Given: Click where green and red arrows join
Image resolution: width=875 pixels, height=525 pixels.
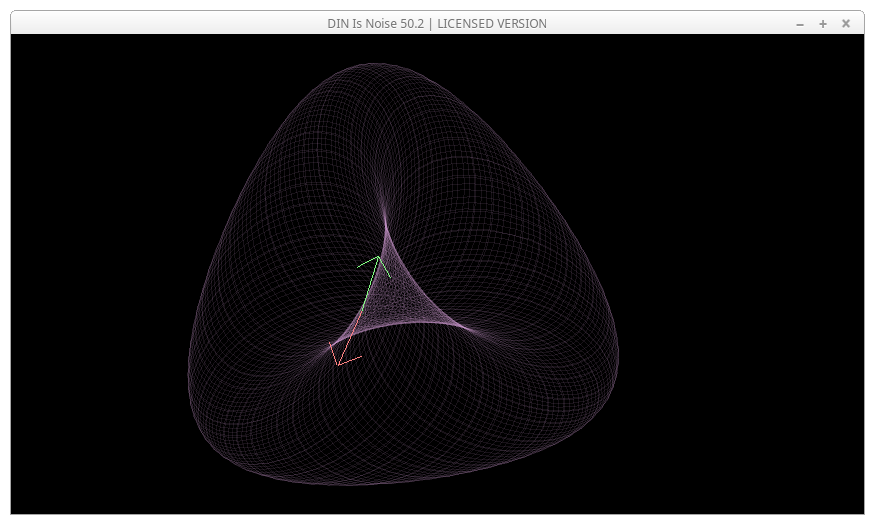Looking at the screenshot, I should pyautogui.click(x=361, y=311).
